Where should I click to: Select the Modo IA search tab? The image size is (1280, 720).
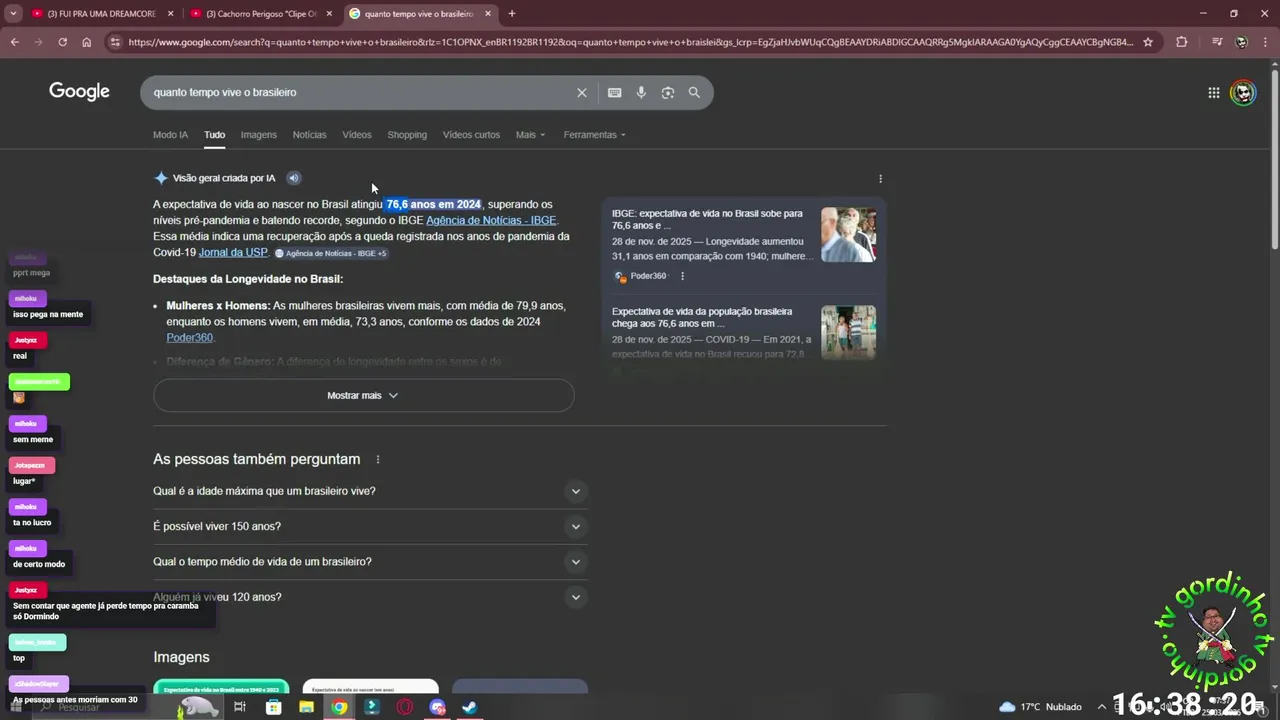pyautogui.click(x=170, y=135)
